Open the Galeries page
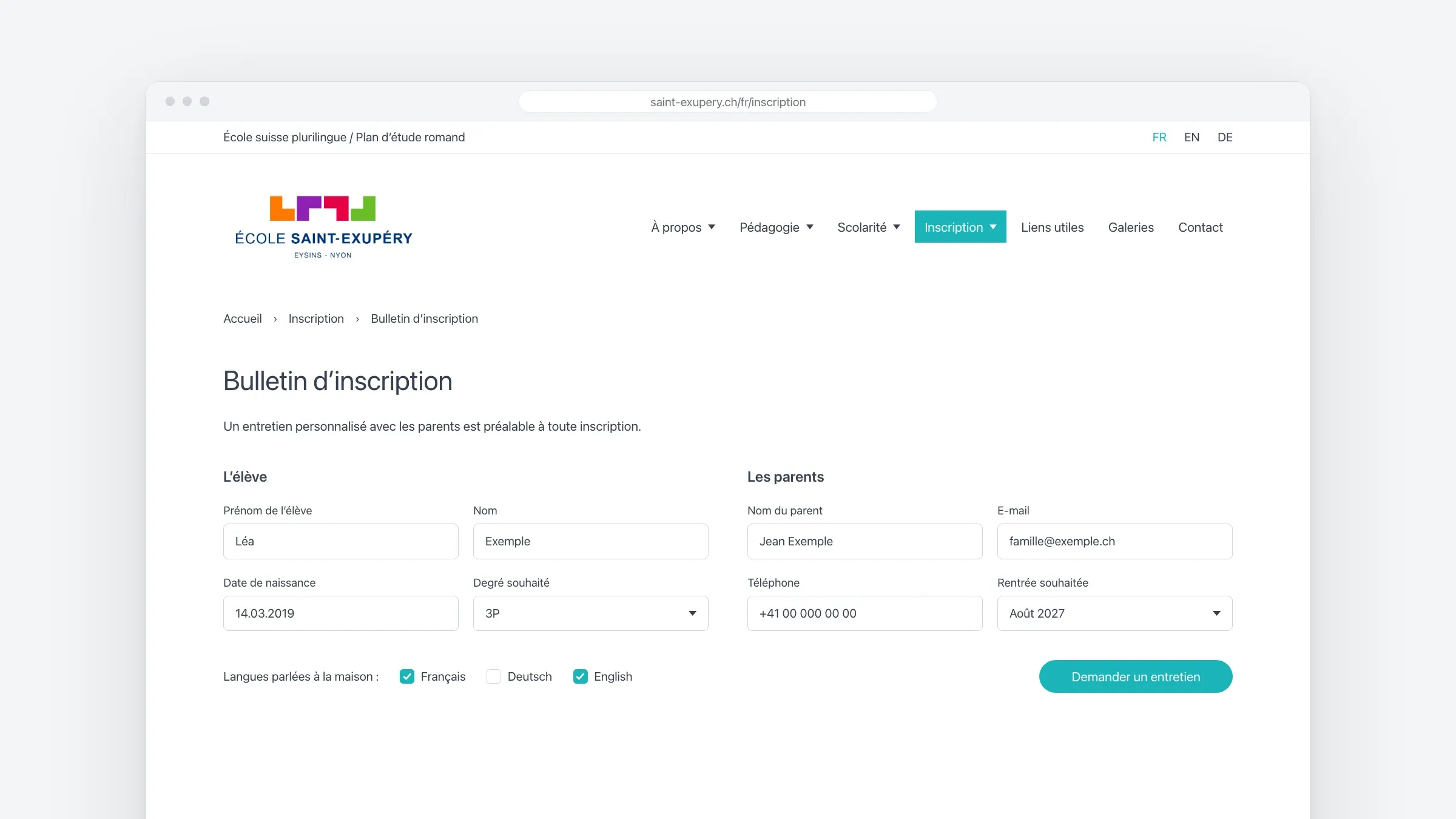1456x819 pixels. point(1131,227)
